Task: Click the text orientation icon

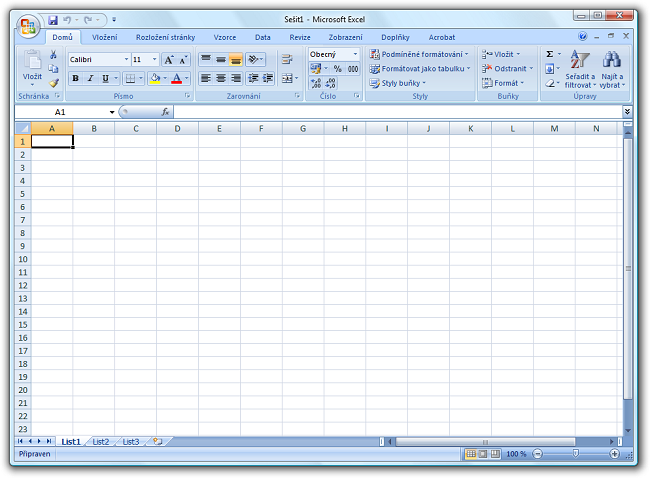Action: (x=254, y=59)
